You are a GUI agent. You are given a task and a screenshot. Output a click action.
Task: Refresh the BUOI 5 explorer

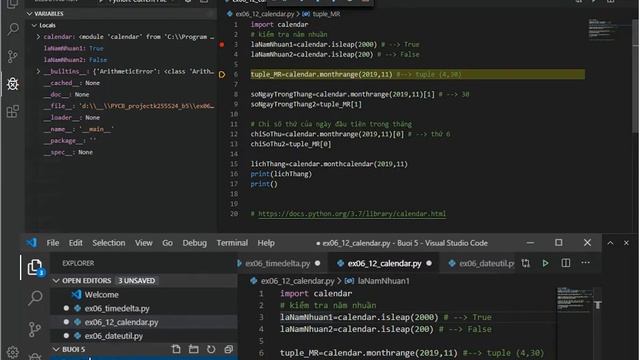[x=211, y=349]
